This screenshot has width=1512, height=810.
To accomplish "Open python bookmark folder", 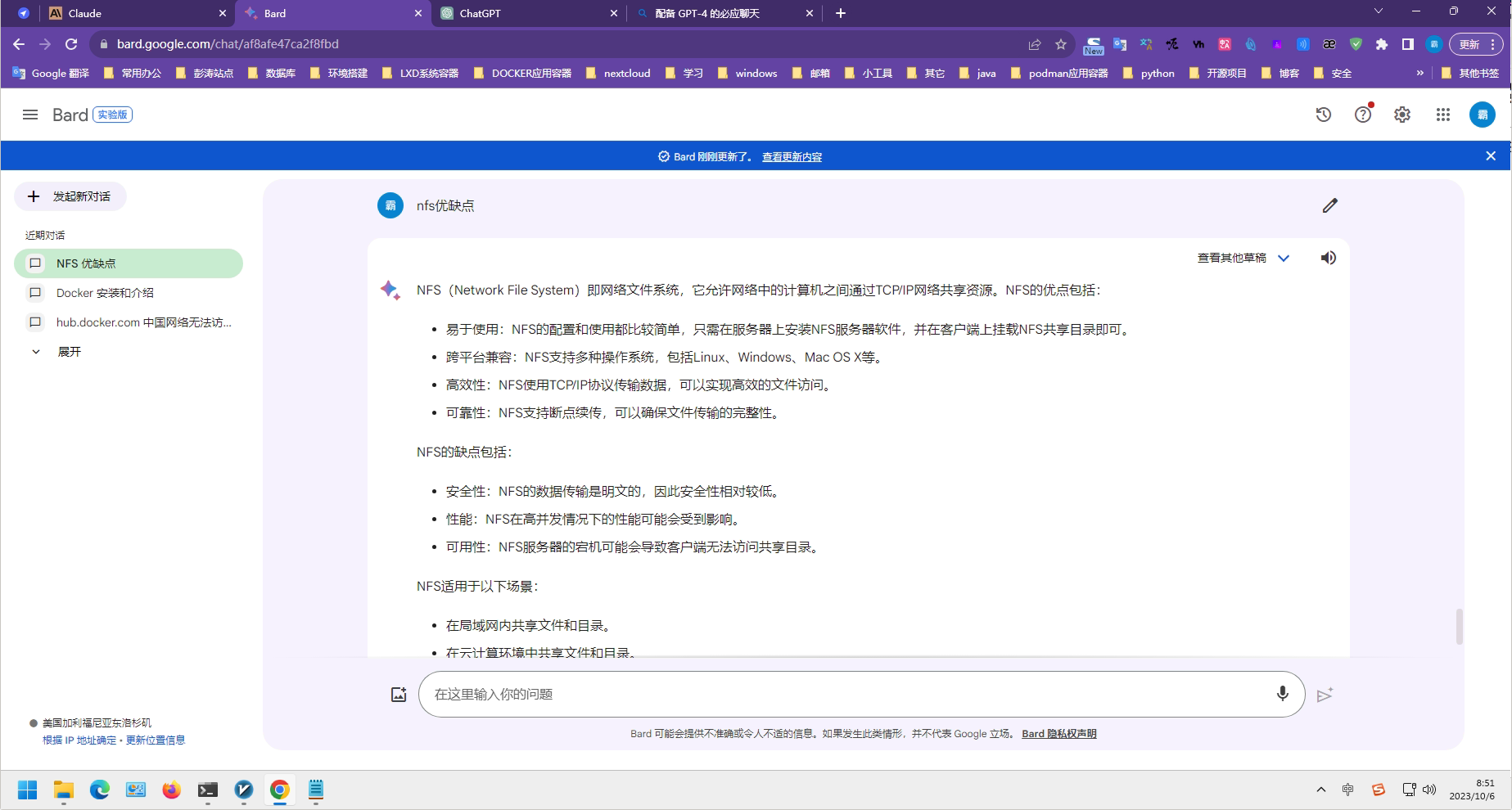I will (x=1149, y=73).
